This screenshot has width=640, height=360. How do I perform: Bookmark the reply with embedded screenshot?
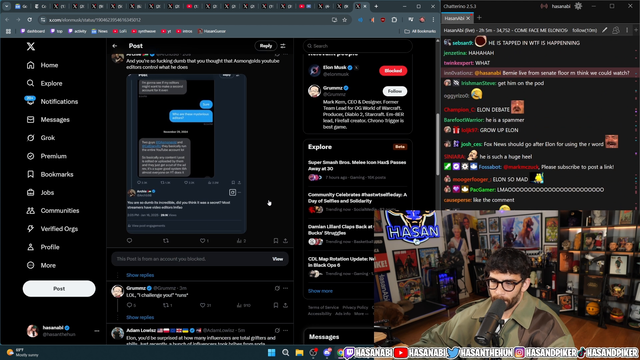pos(276,241)
